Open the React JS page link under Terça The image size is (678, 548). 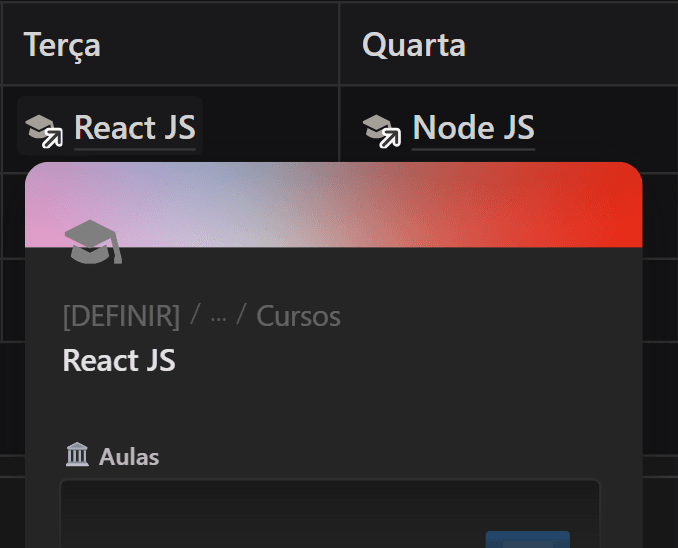(135, 128)
